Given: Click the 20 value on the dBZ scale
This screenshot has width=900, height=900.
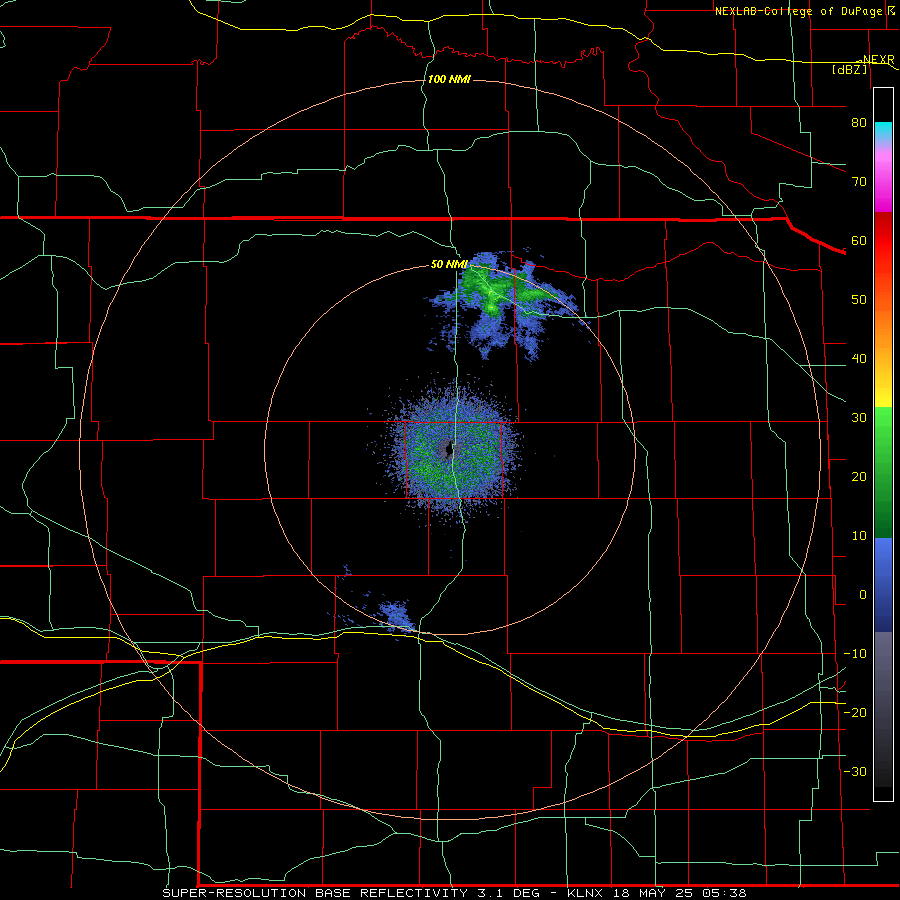Looking at the screenshot, I should [x=859, y=476].
